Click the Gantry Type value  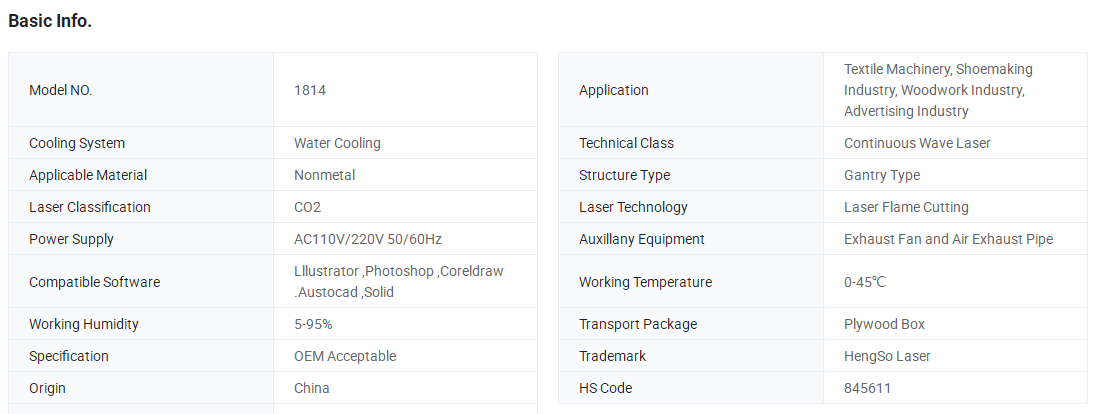pos(882,175)
